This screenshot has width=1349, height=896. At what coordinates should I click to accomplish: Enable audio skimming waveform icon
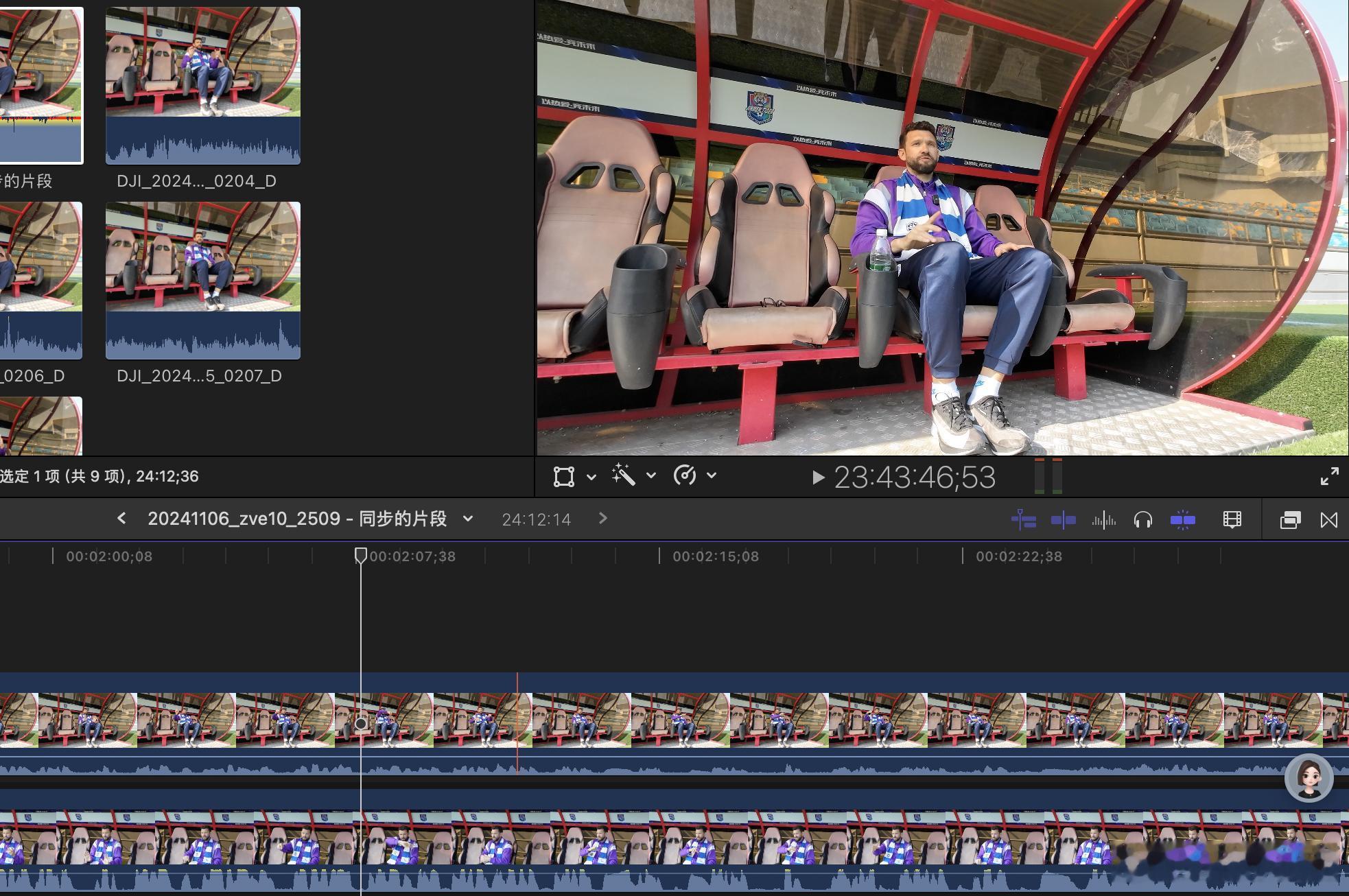(1103, 520)
